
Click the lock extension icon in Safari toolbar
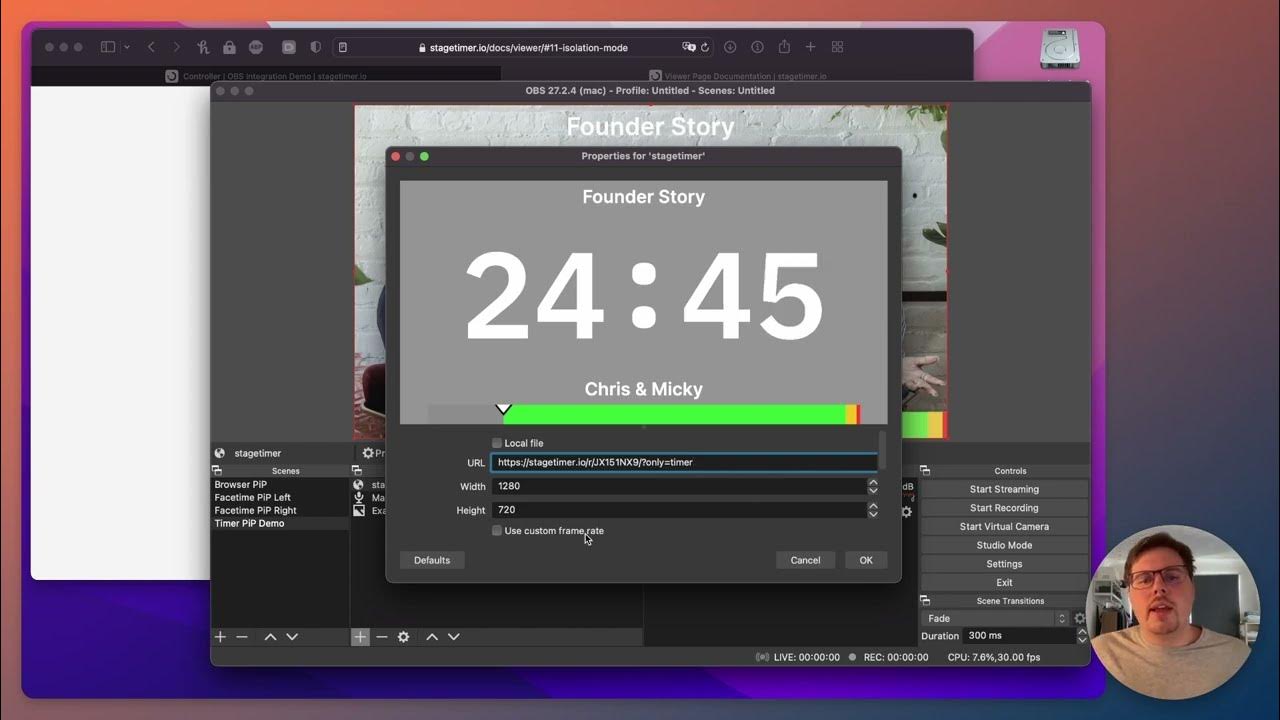coord(230,47)
